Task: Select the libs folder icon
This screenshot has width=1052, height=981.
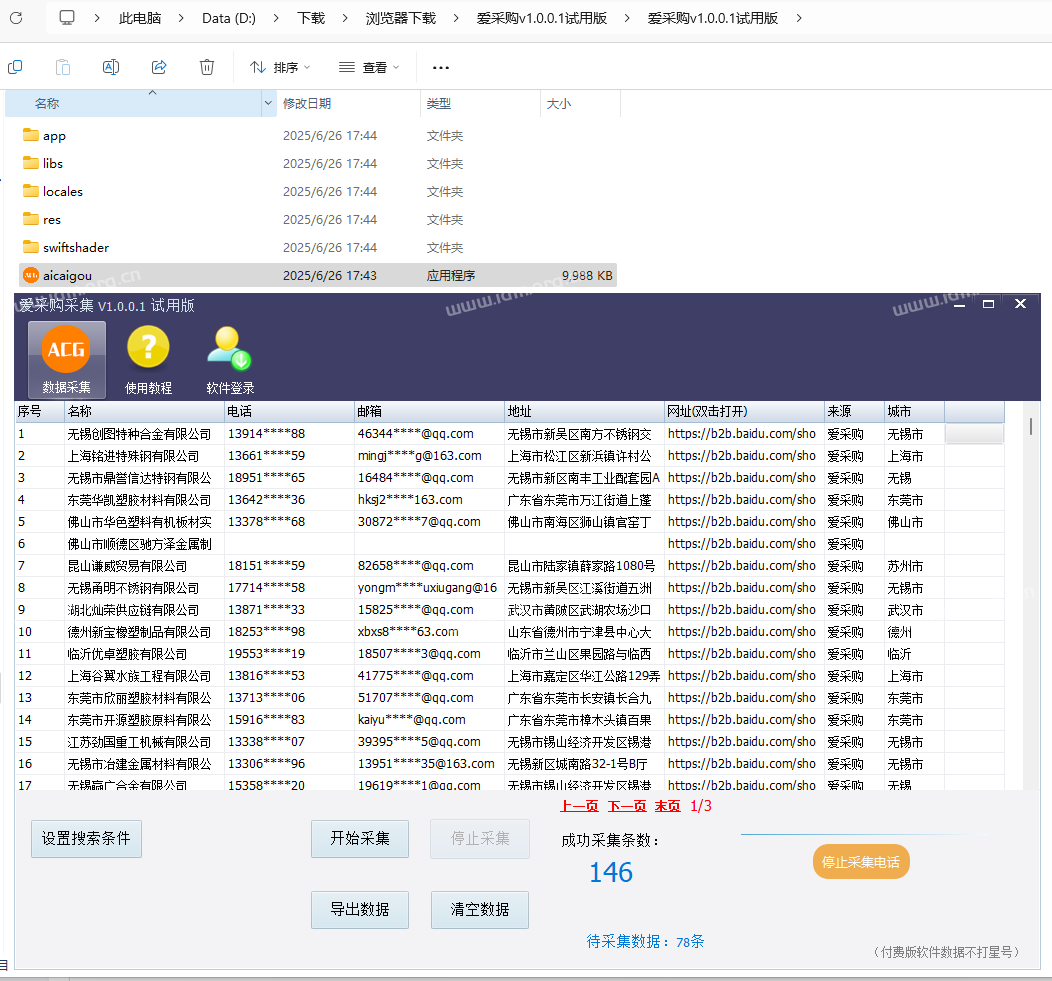Action: [31, 163]
